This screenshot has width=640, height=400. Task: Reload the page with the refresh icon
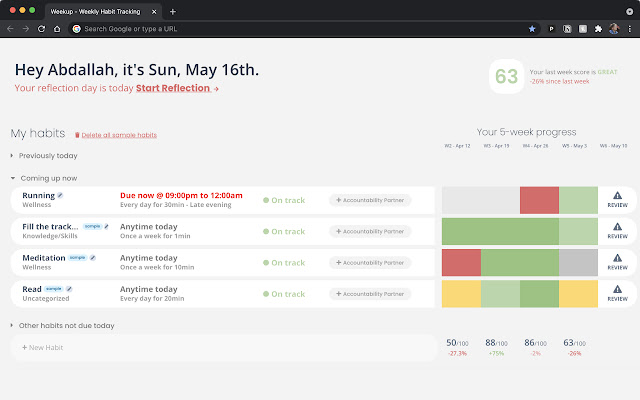click(42, 29)
